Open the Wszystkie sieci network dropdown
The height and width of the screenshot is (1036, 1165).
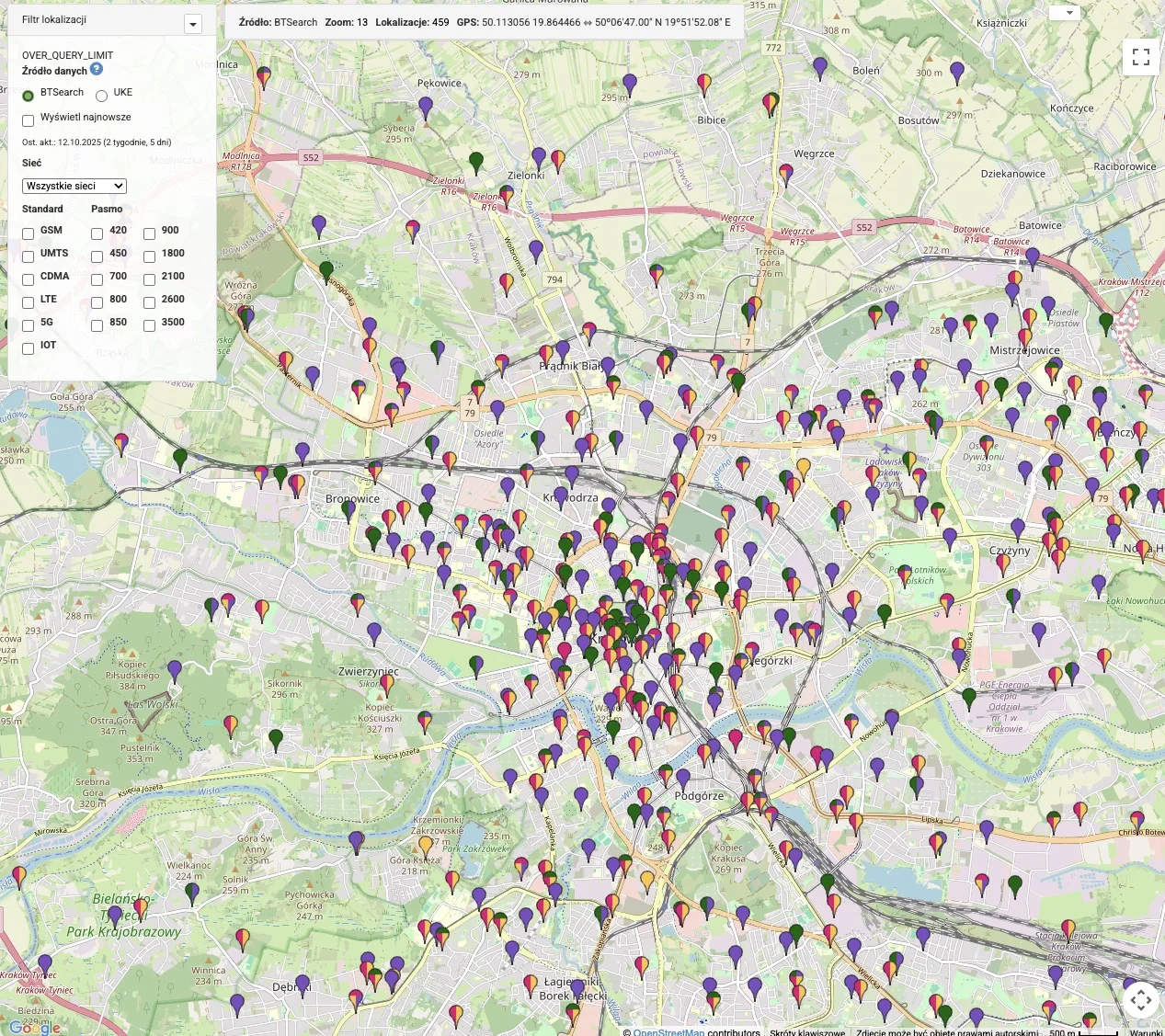74,186
